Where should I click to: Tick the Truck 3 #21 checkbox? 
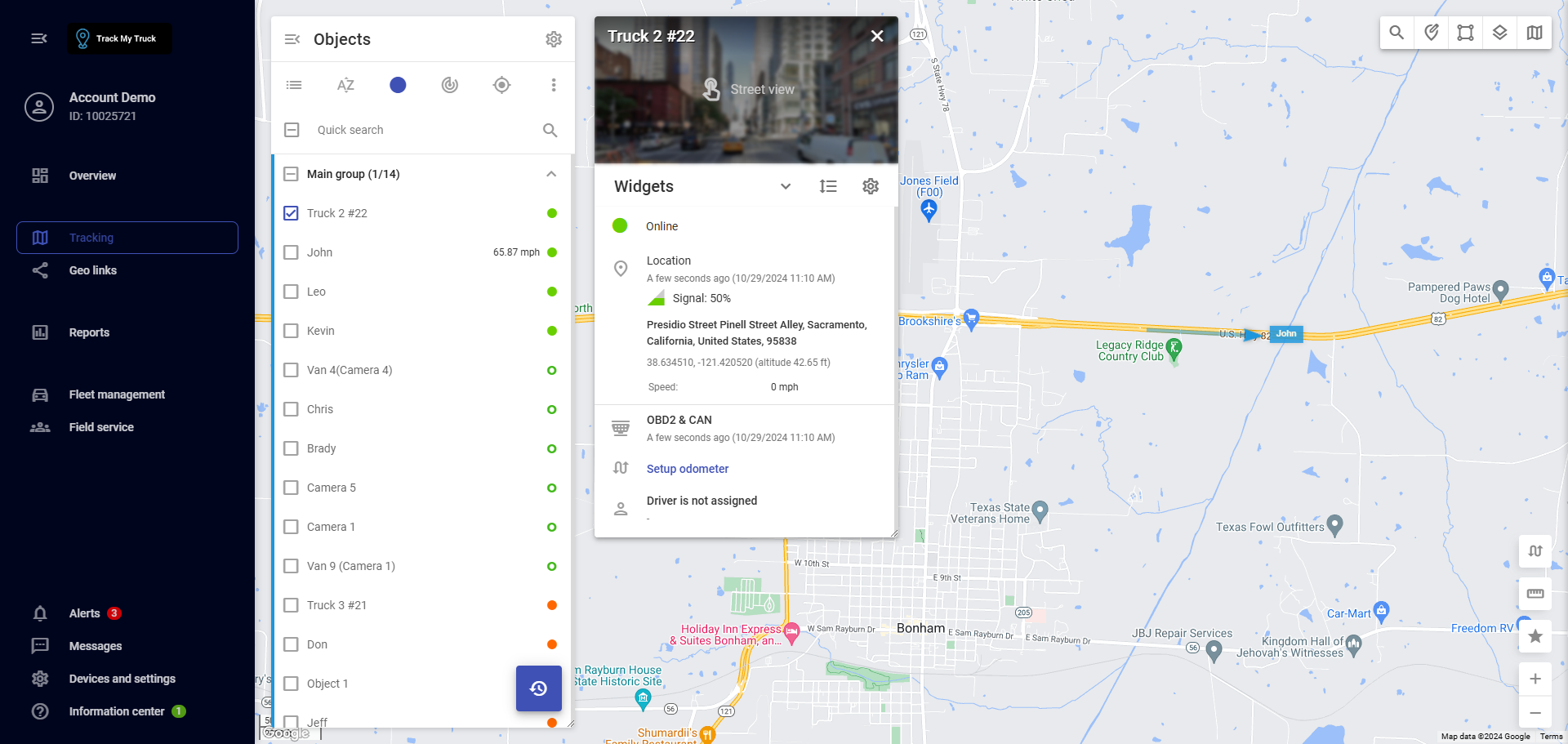pos(291,605)
